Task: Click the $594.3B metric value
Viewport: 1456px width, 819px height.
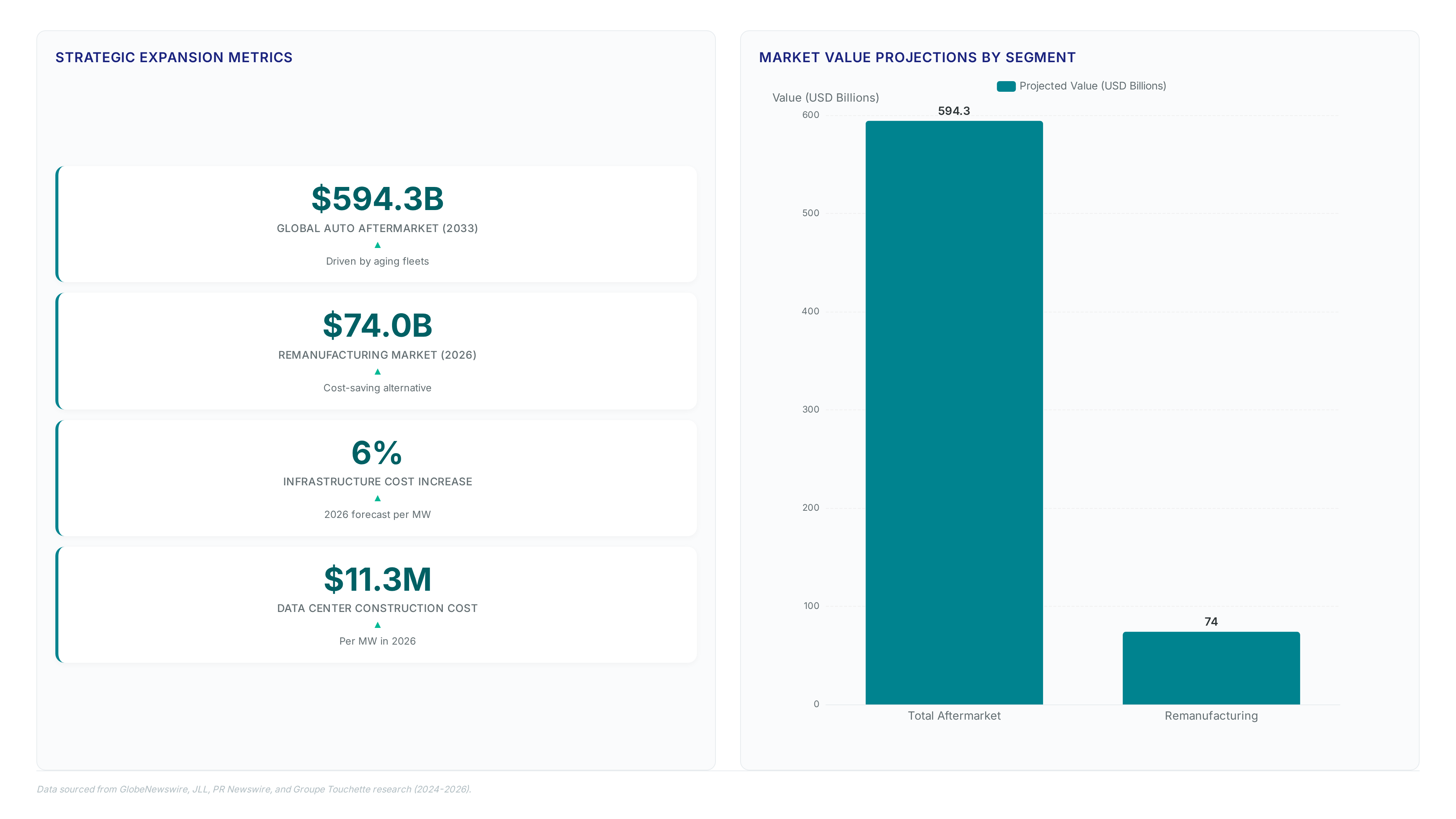Action: tap(378, 199)
